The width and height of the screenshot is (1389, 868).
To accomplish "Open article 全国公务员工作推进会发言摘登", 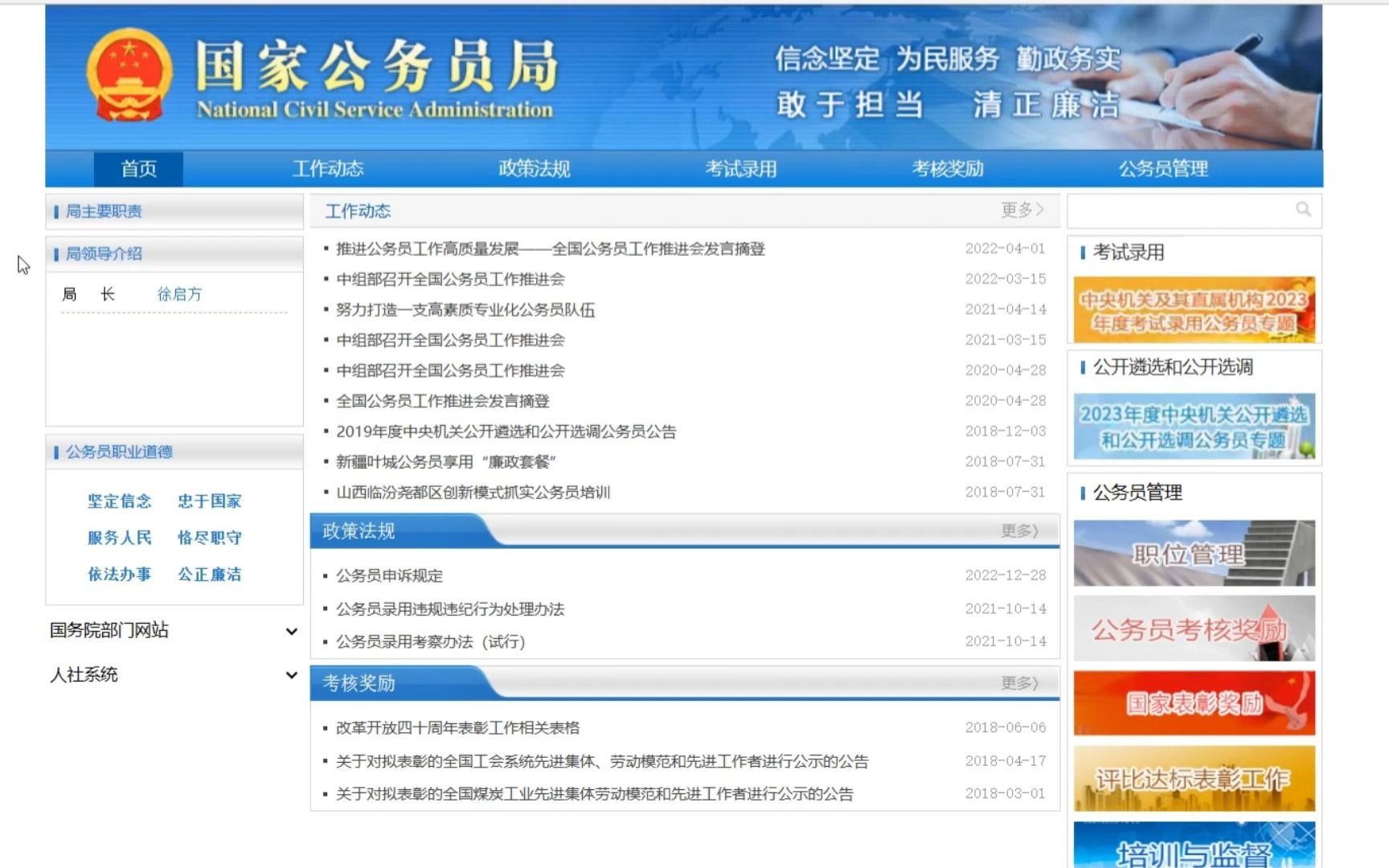I will pos(443,401).
